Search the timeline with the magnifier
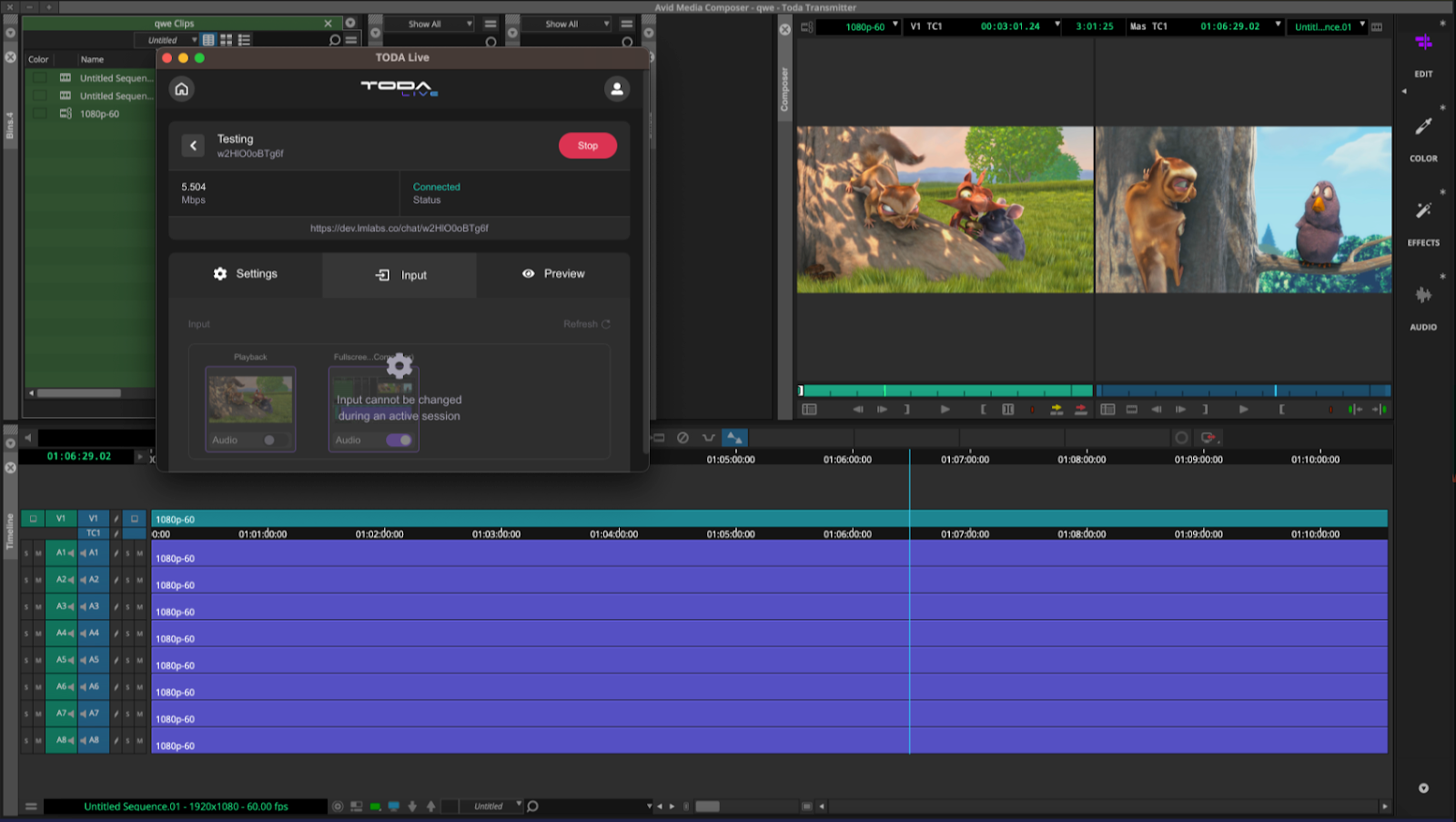 point(533,807)
